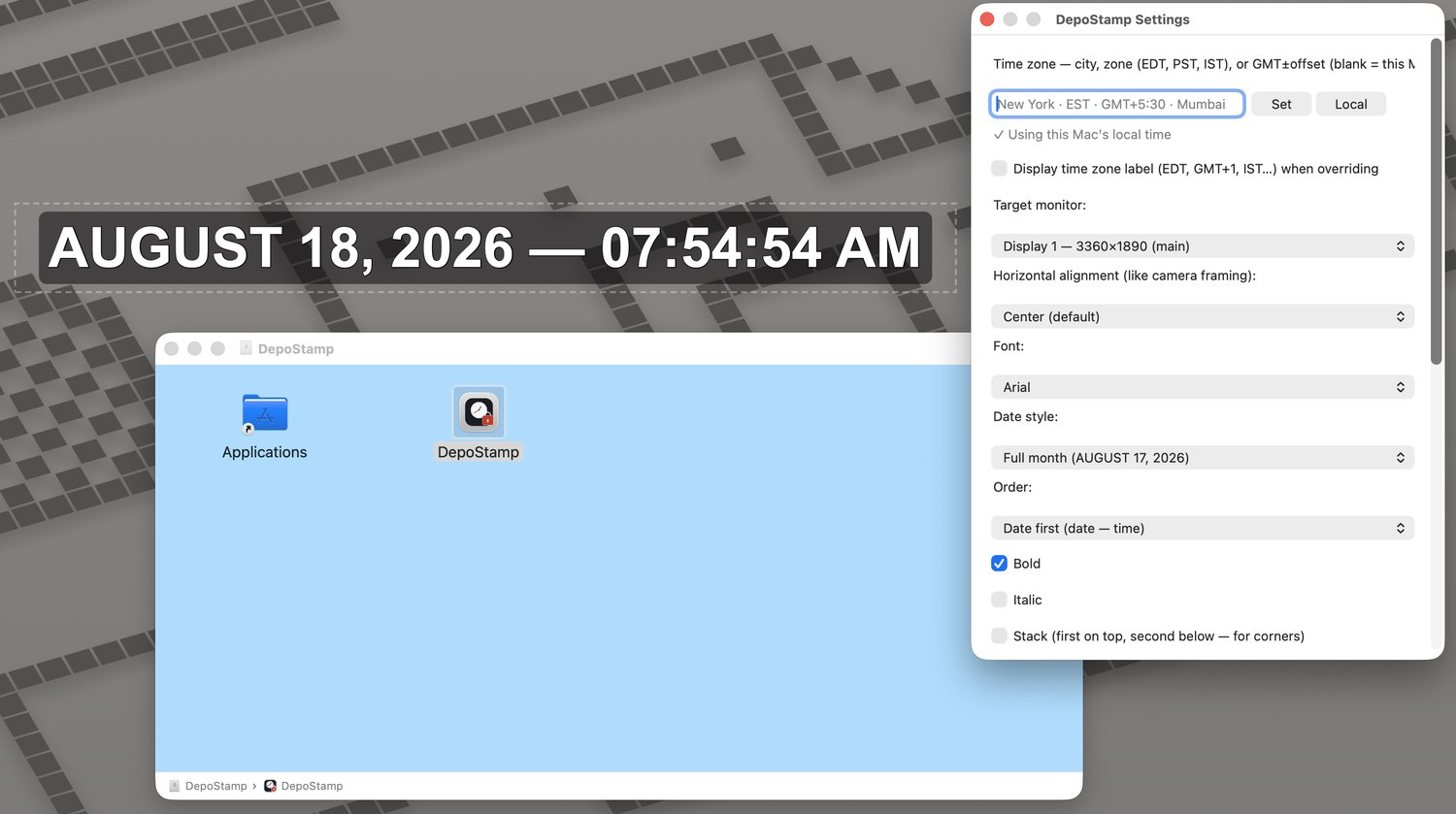1456x814 pixels.
Task: Open the Target monitor Display 1 dropdown
Action: pyautogui.click(x=1203, y=246)
